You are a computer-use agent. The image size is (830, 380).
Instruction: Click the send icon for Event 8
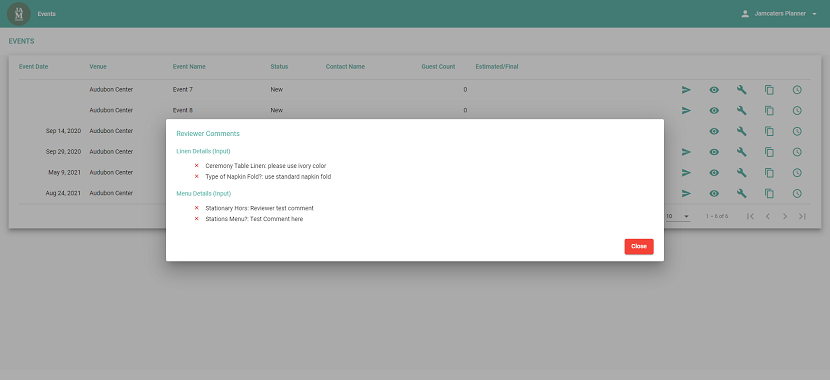[687, 111]
